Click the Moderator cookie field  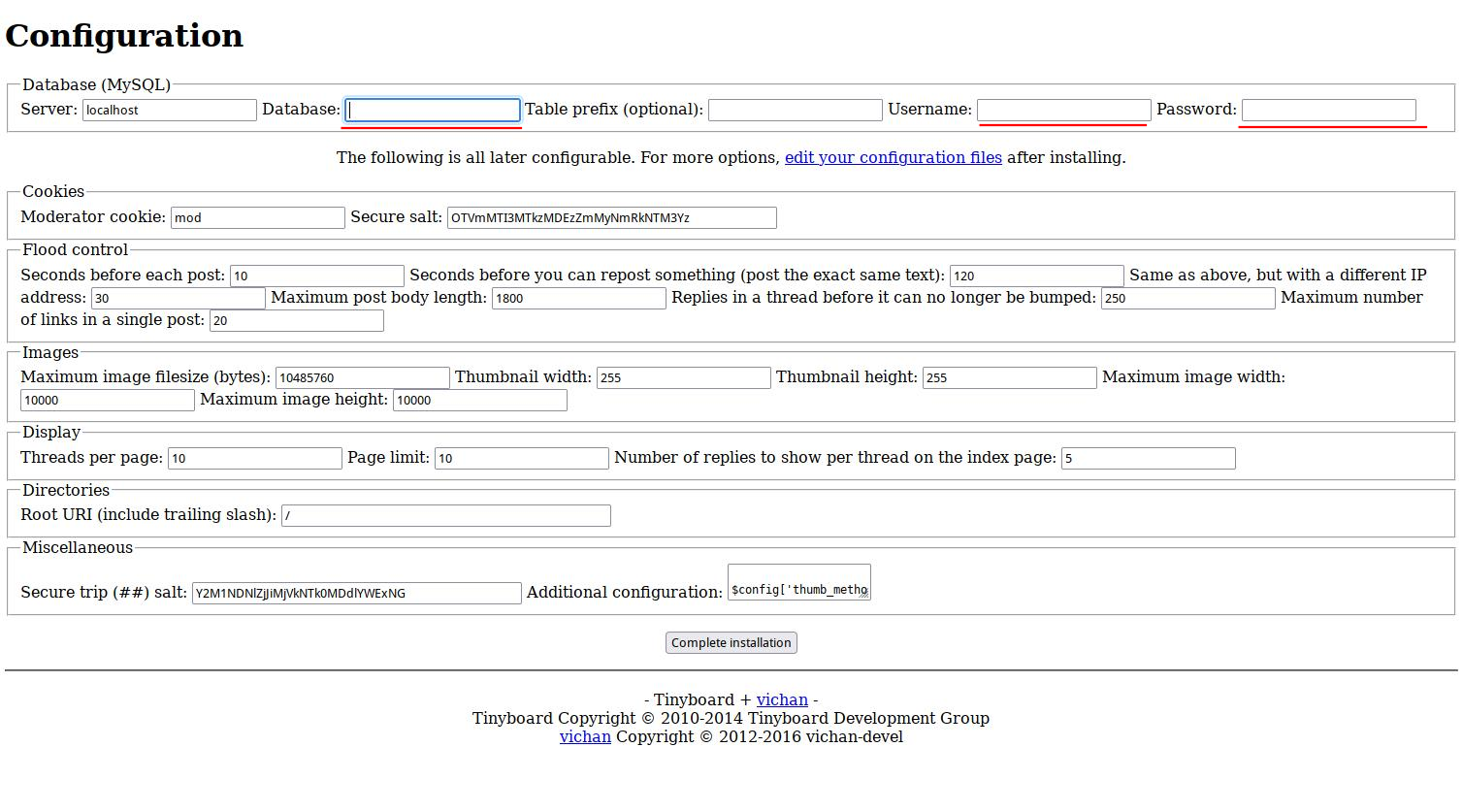tap(258, 217)
